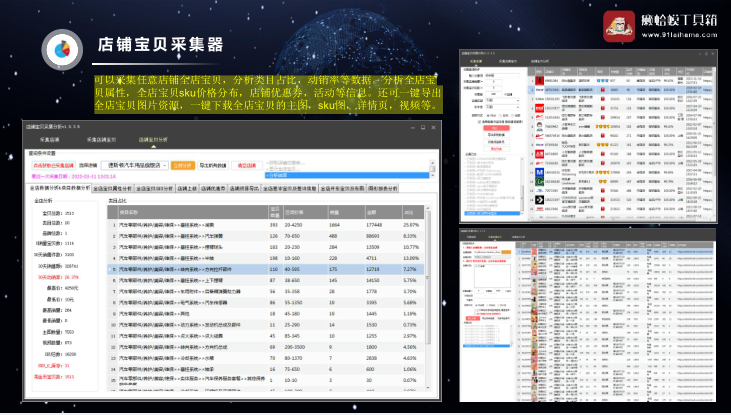Click the green shop logo in shop-collection window
The width and height of the screenshot is (731, 415).
click(x=539, y=182)
